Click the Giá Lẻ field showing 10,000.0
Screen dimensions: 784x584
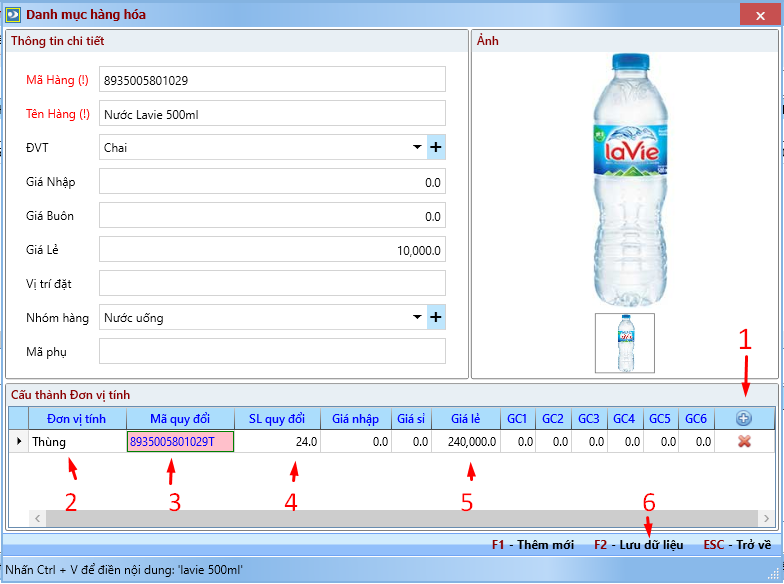click(272, 250)
